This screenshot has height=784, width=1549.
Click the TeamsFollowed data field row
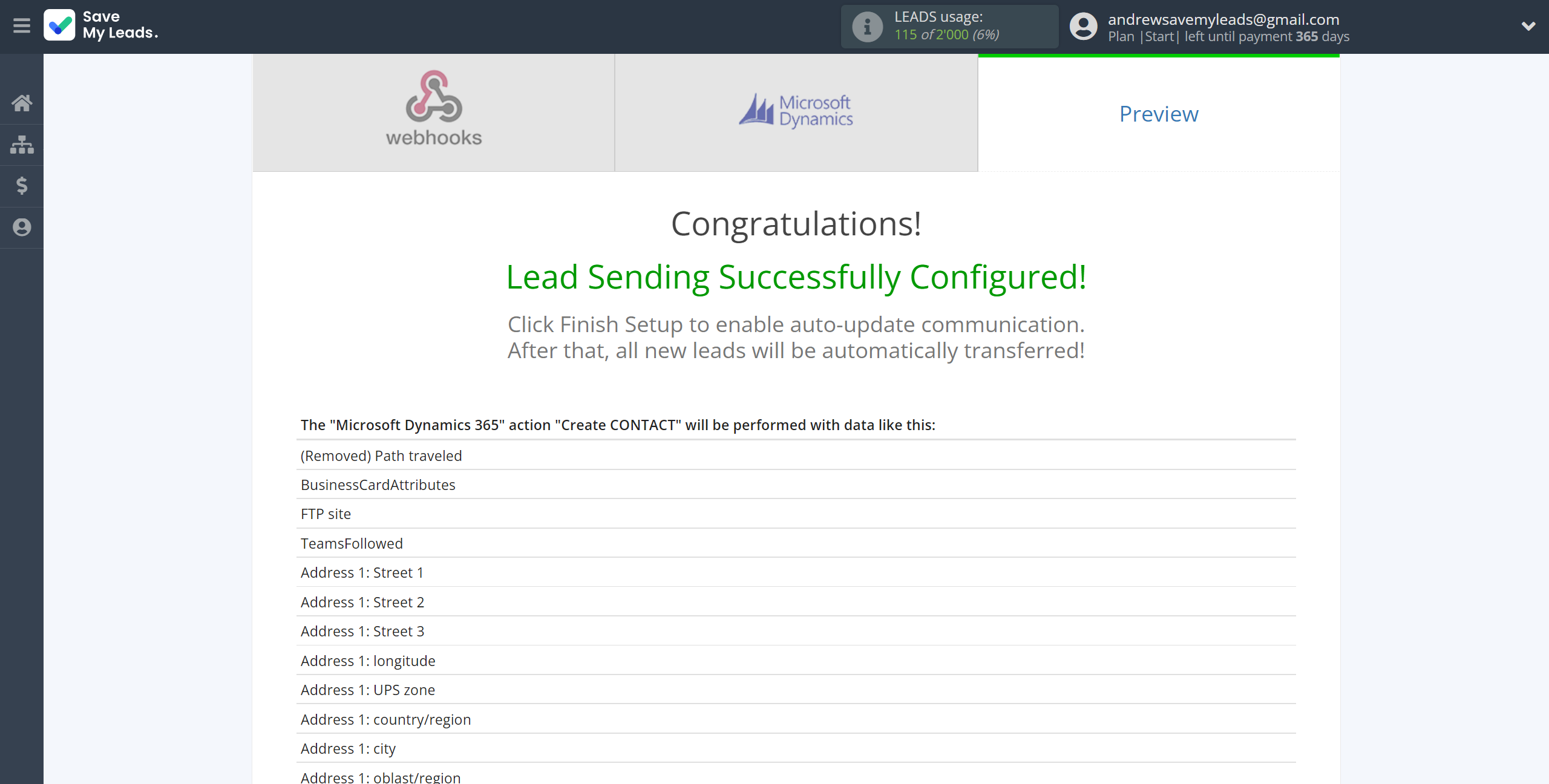(x=795, y=542)
